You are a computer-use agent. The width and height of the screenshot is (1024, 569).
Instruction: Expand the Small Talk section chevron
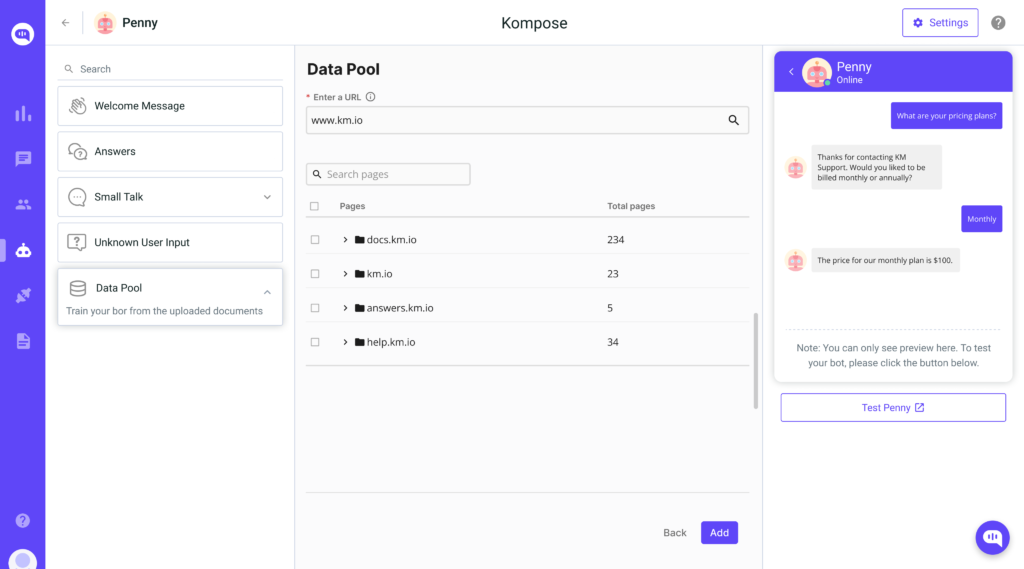coord(267,197)
